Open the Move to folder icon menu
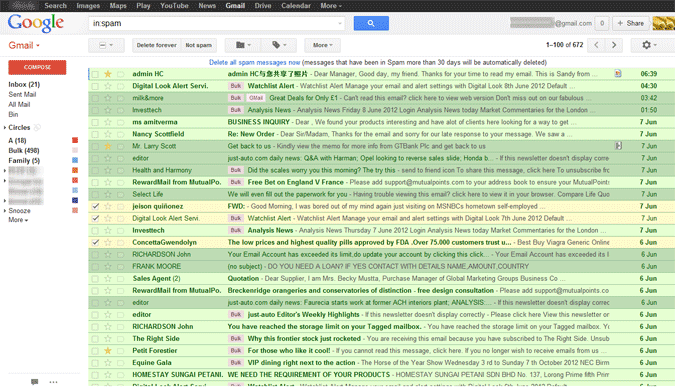Screen dimensions: 675x390 tap(243, 45)
